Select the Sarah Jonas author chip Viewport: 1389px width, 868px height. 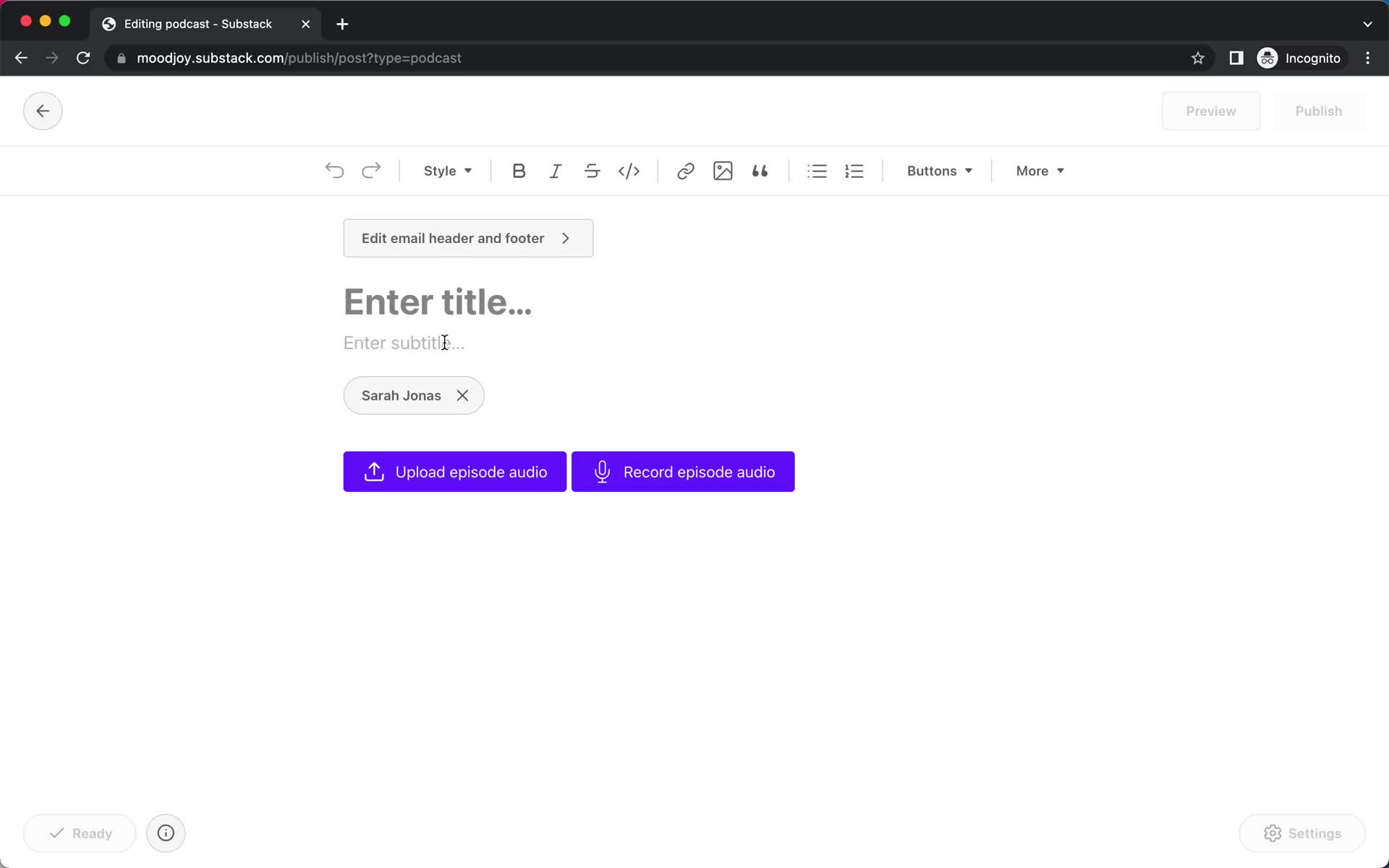click(x=414, y=396)
